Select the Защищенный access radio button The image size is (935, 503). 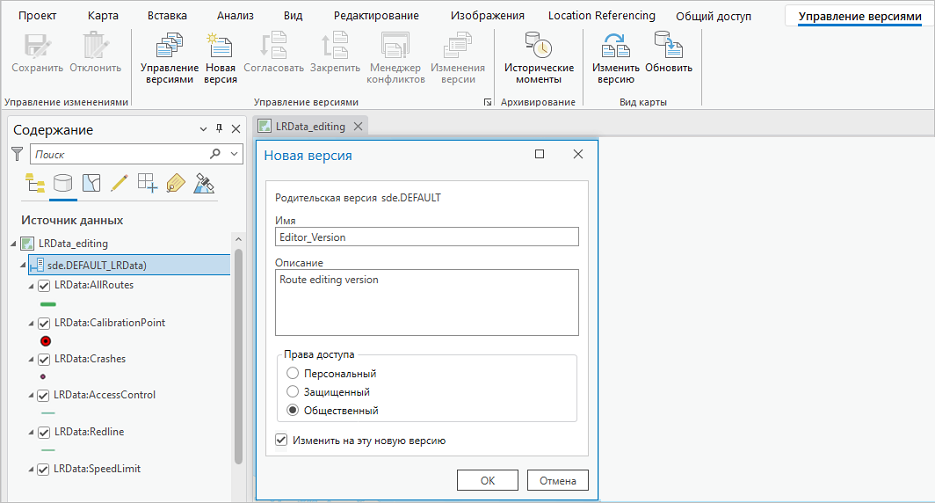point(293,392)
